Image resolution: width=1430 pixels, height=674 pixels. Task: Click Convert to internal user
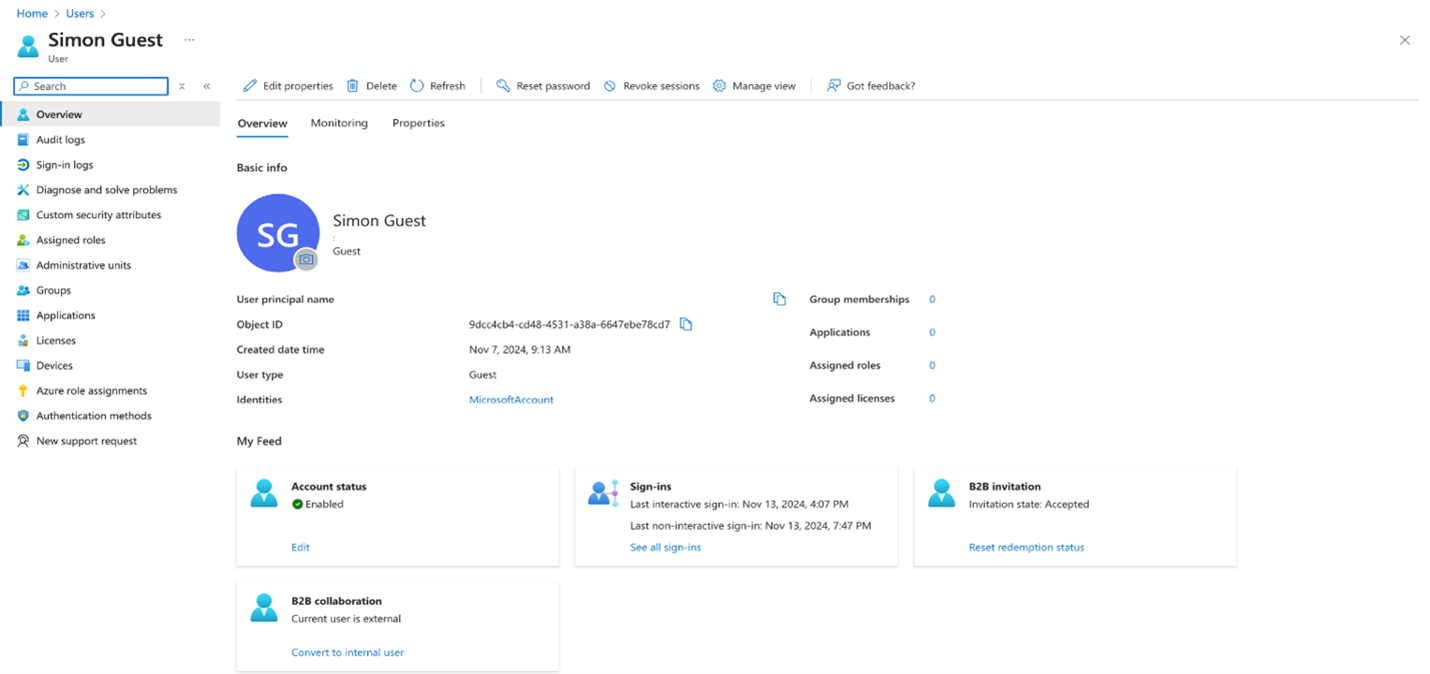(347, 651)
